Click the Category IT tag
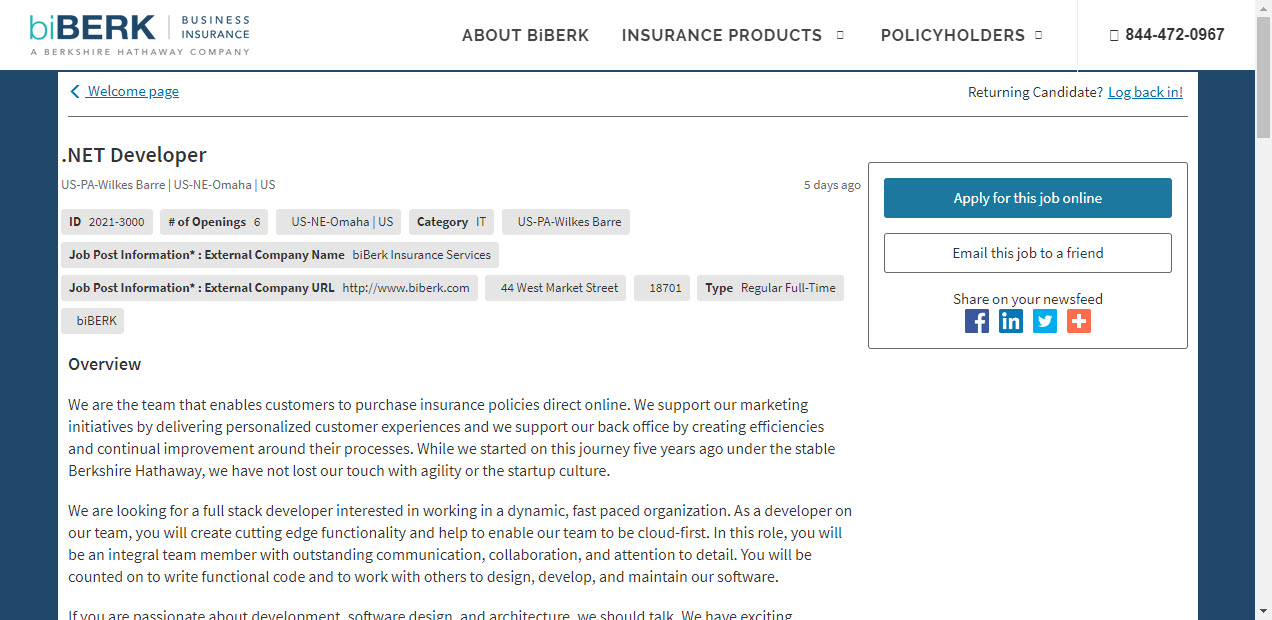This screenshot has width=1272, height=620. (451, 222)
